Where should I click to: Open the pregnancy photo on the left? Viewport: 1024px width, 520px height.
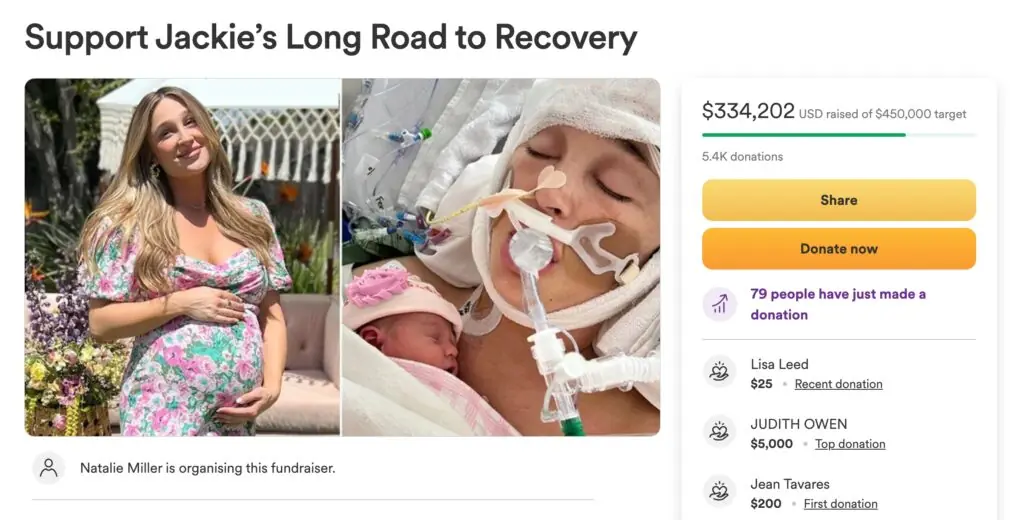click(x=183, y=257)
